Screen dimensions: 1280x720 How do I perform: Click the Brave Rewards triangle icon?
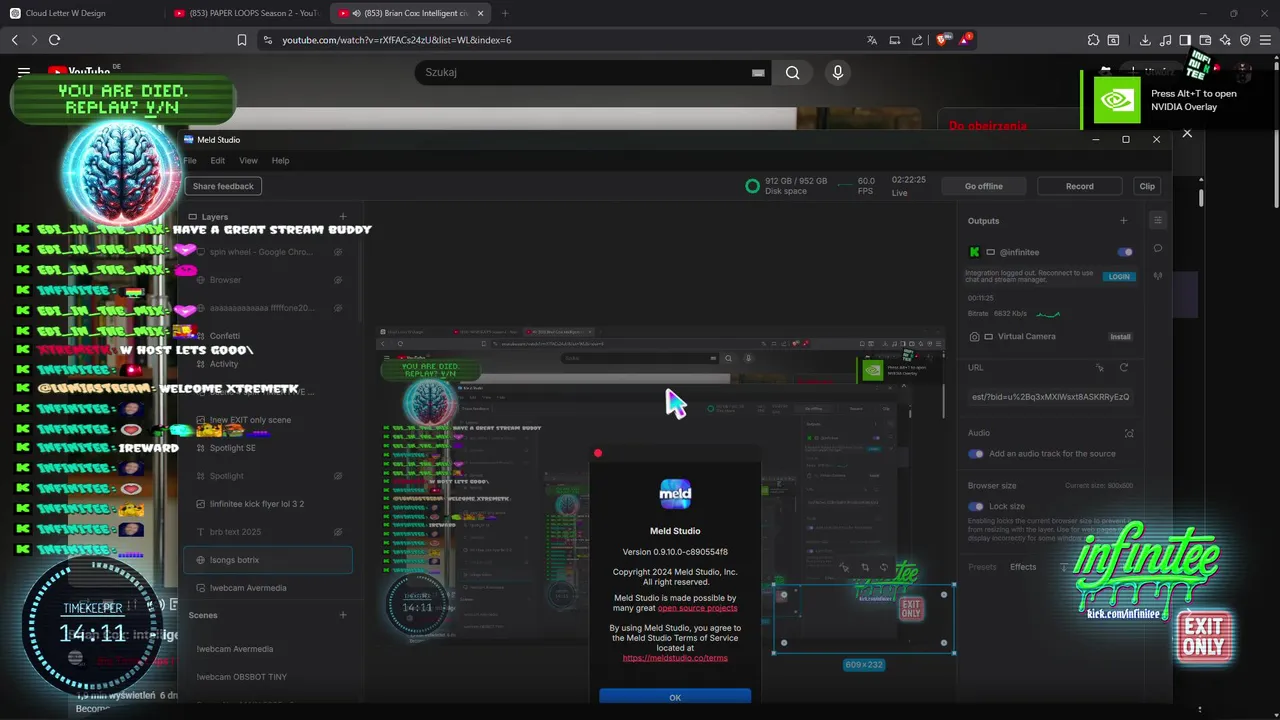965,40
